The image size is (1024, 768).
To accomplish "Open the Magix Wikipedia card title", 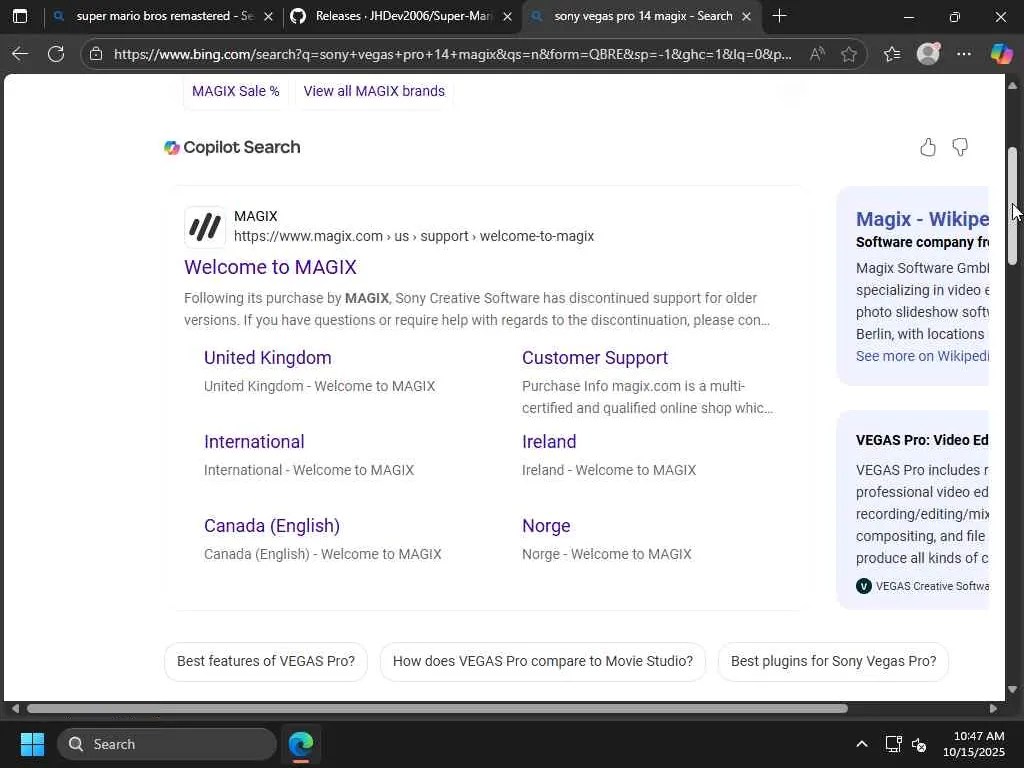I will (922, 219).
